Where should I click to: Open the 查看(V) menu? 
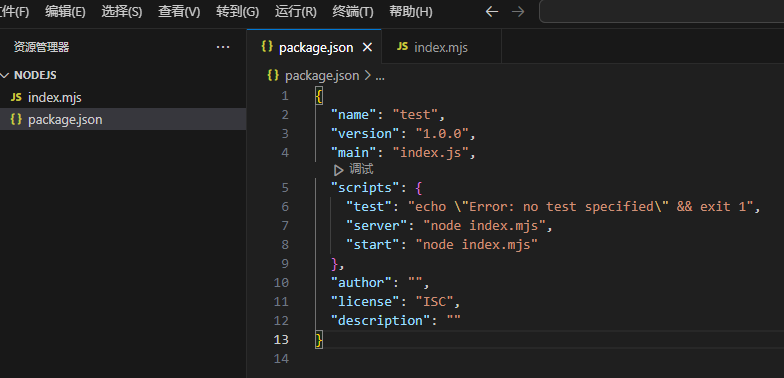[179, 12]
